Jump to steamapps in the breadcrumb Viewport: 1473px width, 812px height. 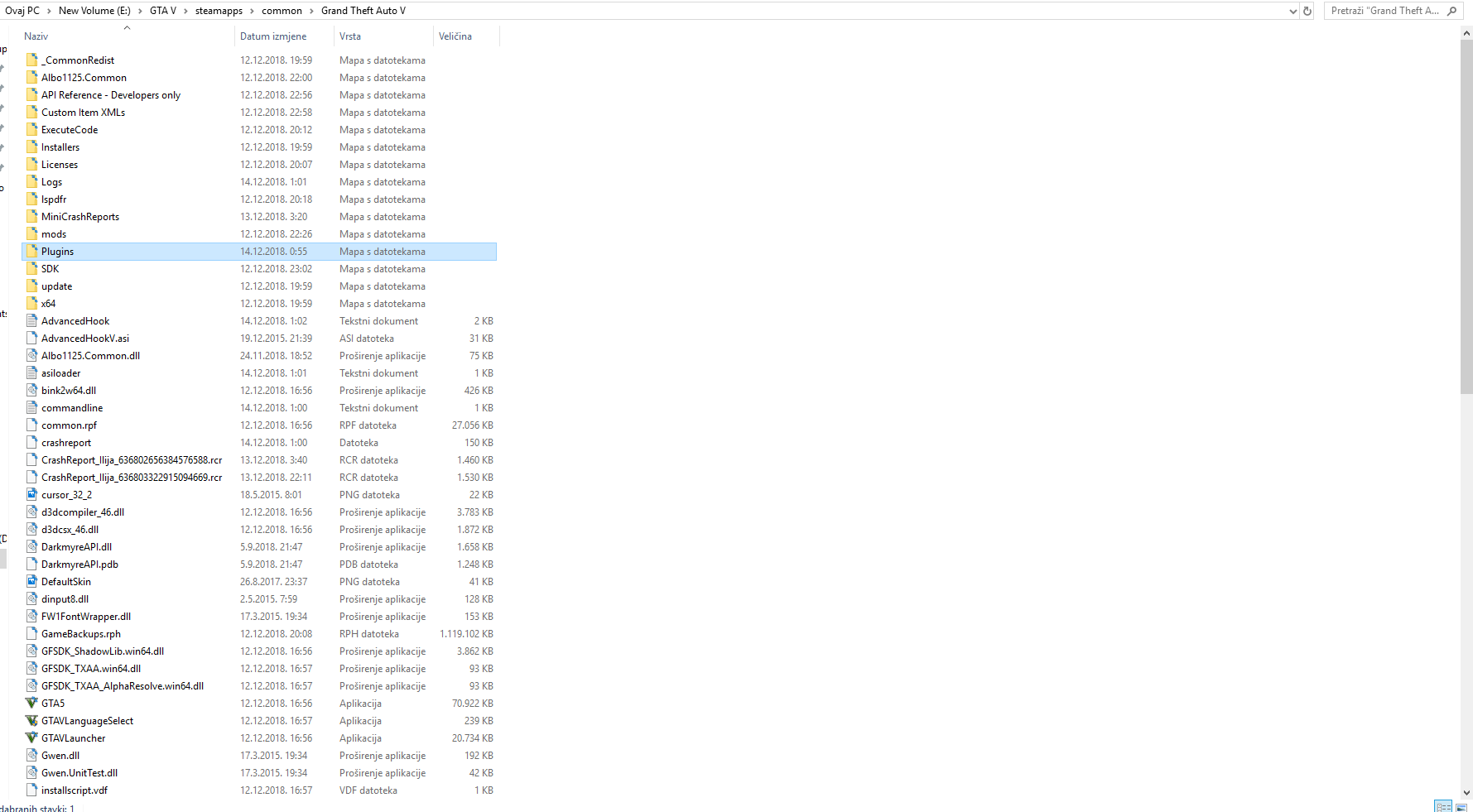click(219, 11)
